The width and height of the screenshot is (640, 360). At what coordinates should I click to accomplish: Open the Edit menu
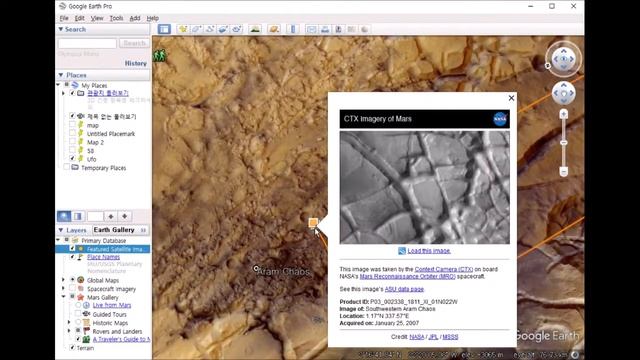click(x=80, y=18)
